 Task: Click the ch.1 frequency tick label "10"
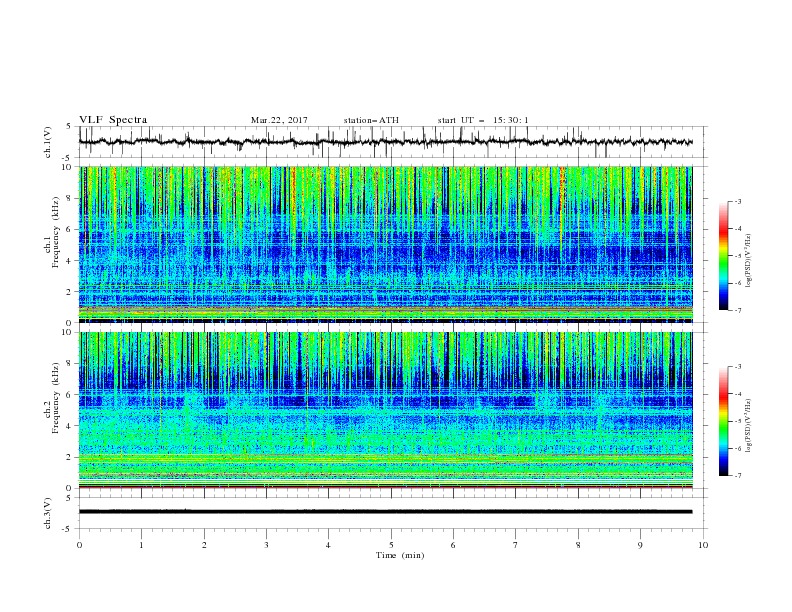tap(68, 167)
